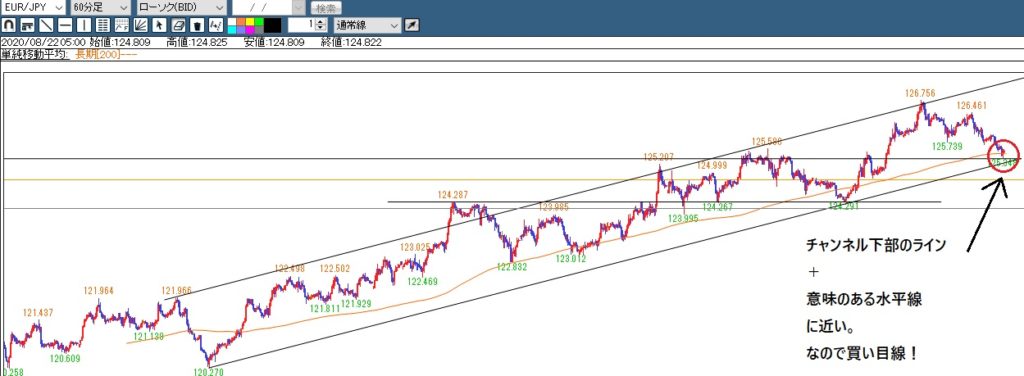Click the arrow icon right of 通常線
This screenshot has width=1024, height=376.
coord(411,25)
